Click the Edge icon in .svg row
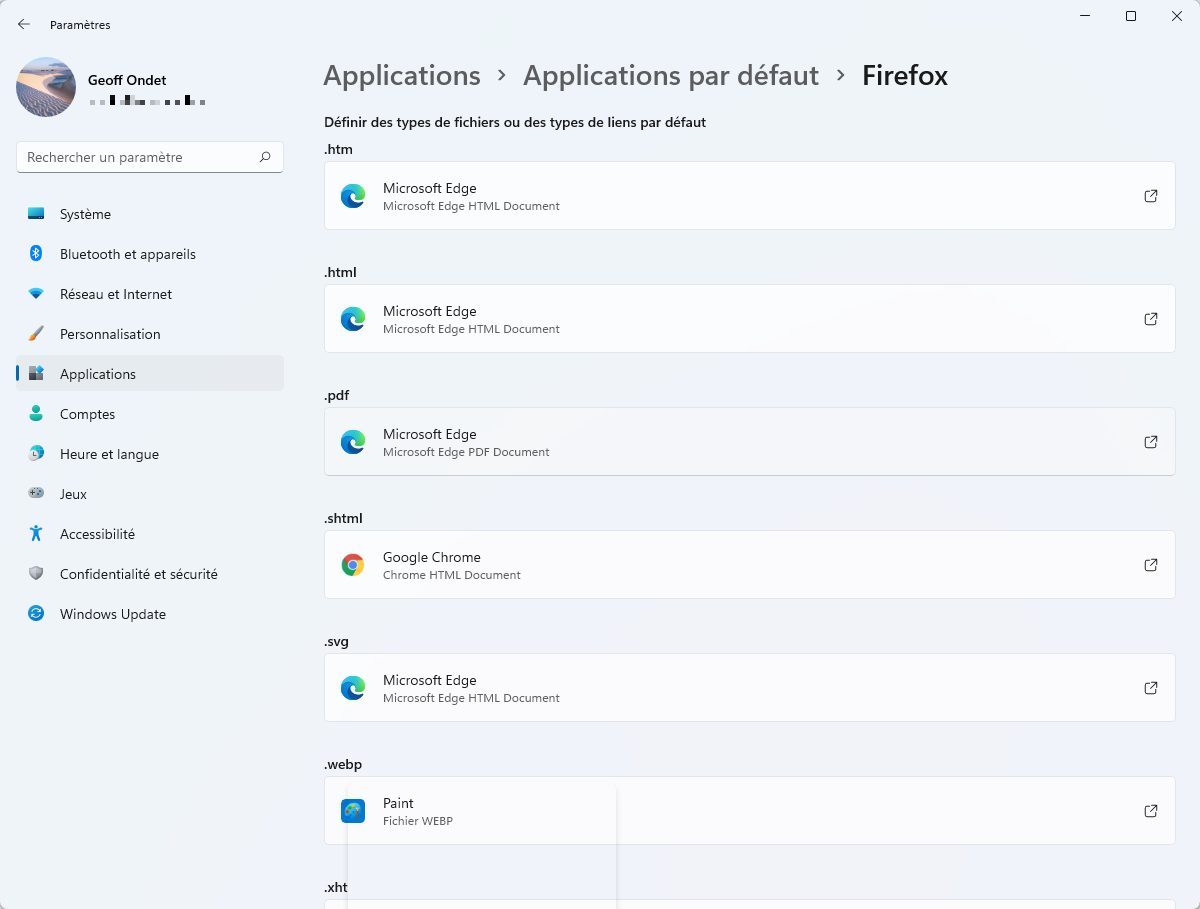Image resolution: width=1200 pixels, height=909 pixels. [353, 688]
